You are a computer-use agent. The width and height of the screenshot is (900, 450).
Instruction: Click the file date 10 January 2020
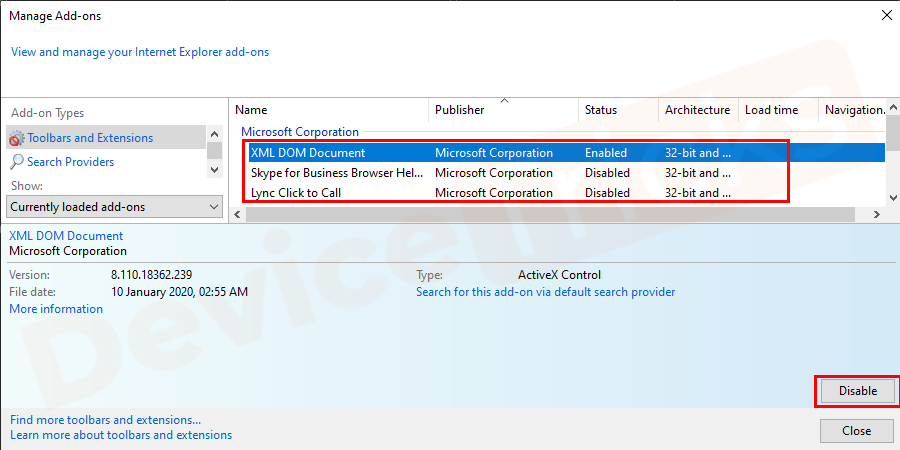coord(179,292)
